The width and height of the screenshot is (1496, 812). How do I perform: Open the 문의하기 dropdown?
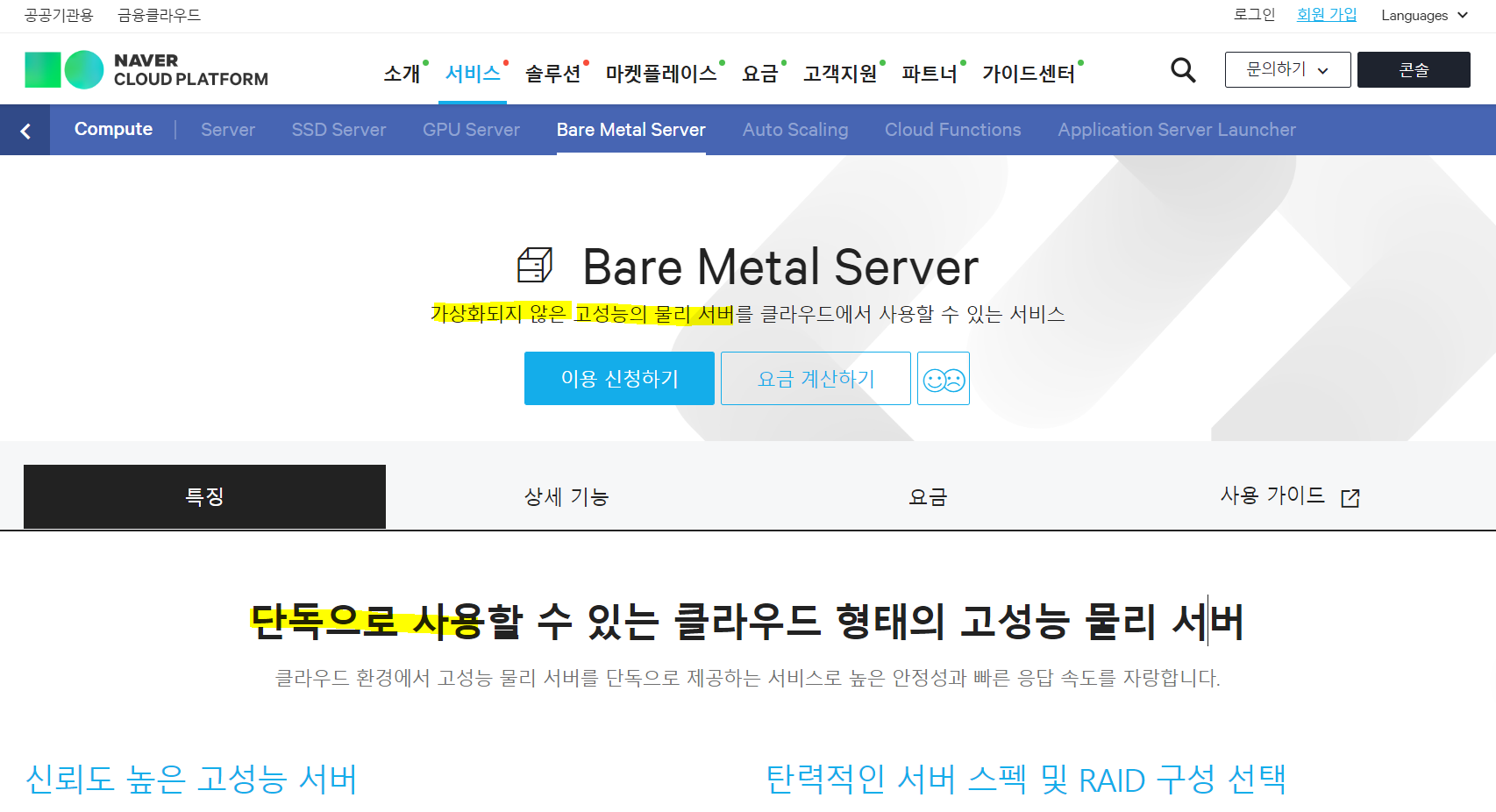tap(1287, 69)
